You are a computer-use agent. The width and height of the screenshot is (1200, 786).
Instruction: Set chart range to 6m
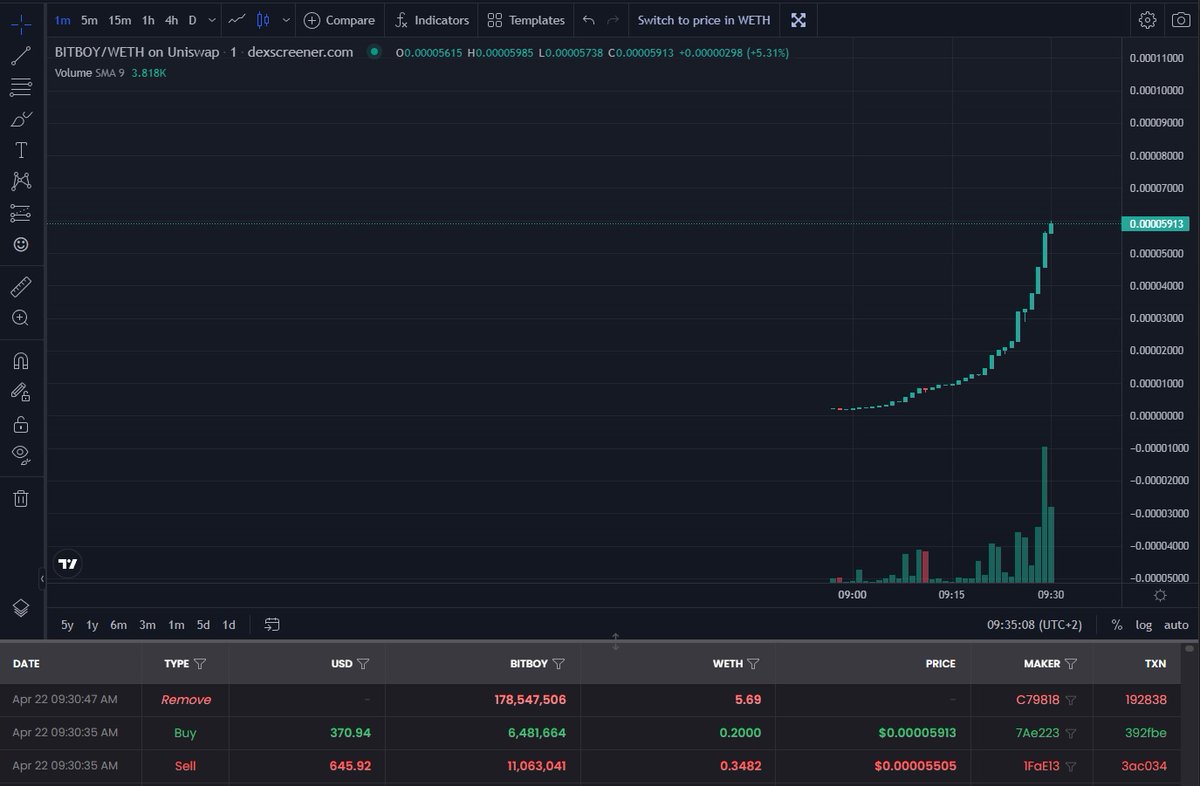coord(118,625)
